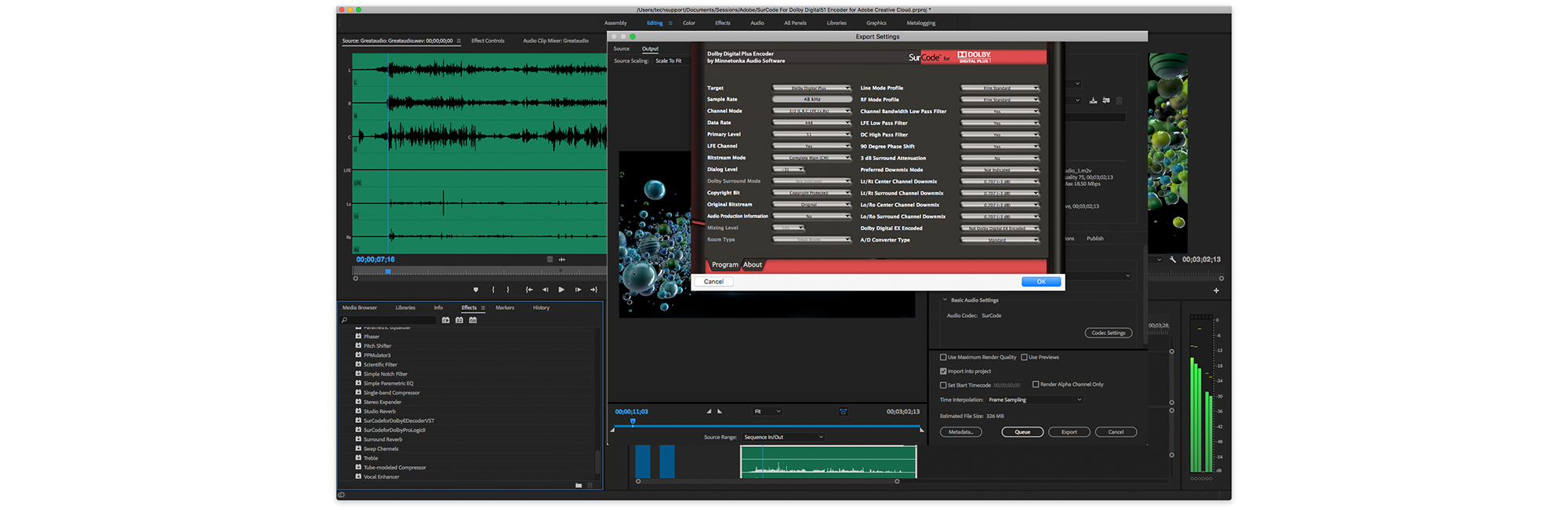The height and width of the screenshot is (510, 1568).
Task: Click the Import Preset icon in Export Settings
Action: (x=1105, y=100)
